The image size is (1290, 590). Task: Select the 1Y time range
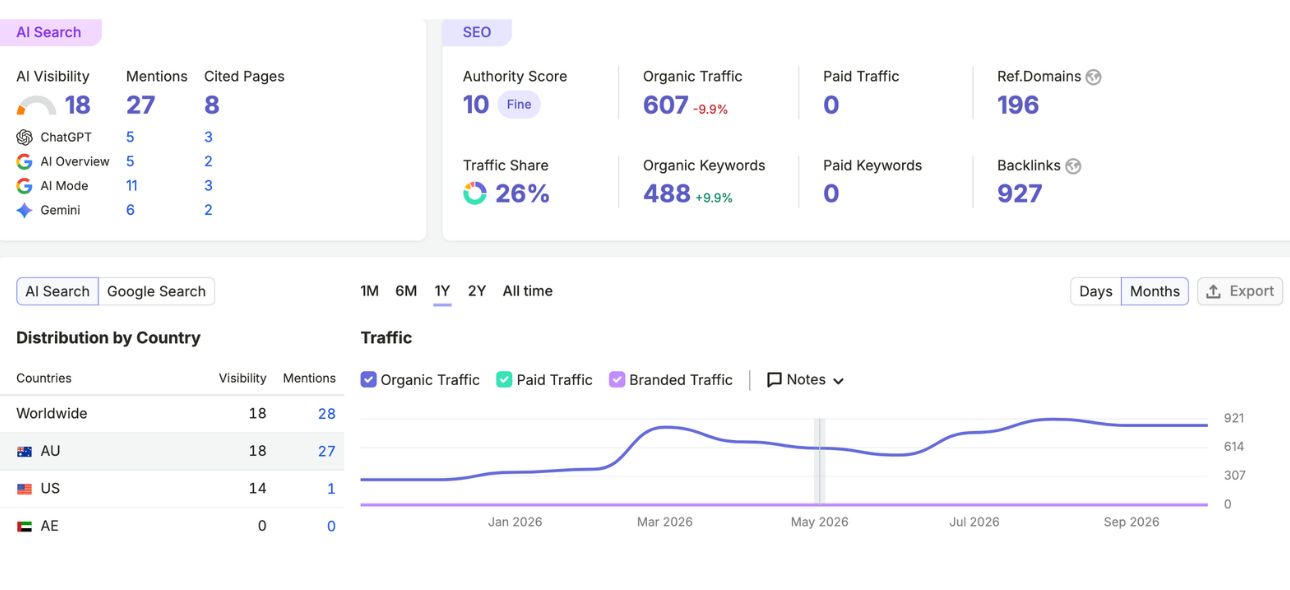pyautogui.click(x=442, y=291)
